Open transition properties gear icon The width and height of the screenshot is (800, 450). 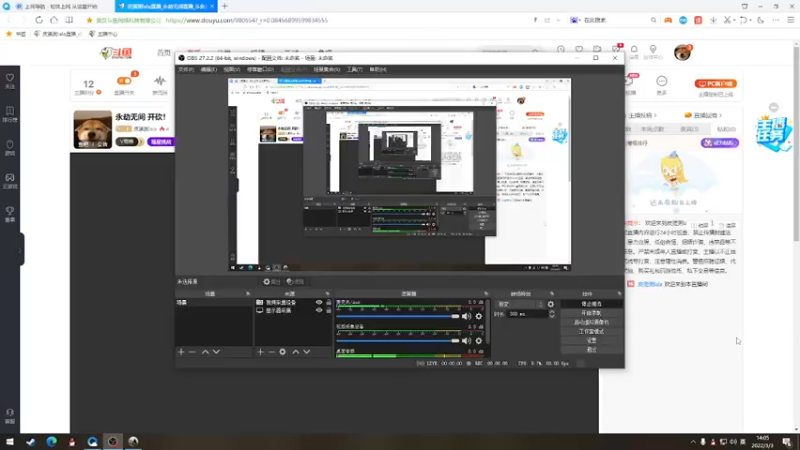[x=551, y=304]
